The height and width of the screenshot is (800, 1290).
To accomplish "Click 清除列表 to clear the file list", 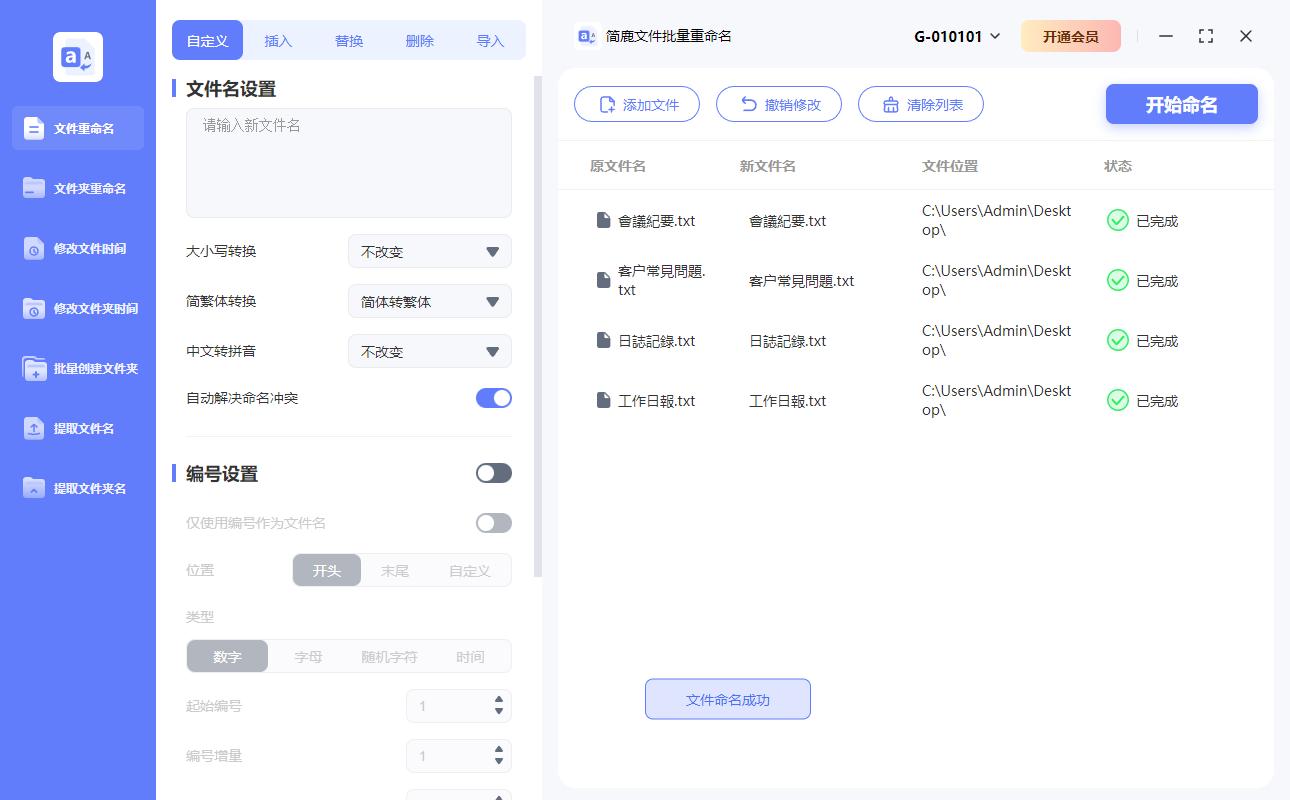I will pyautogui.click(x=920, y=103).
